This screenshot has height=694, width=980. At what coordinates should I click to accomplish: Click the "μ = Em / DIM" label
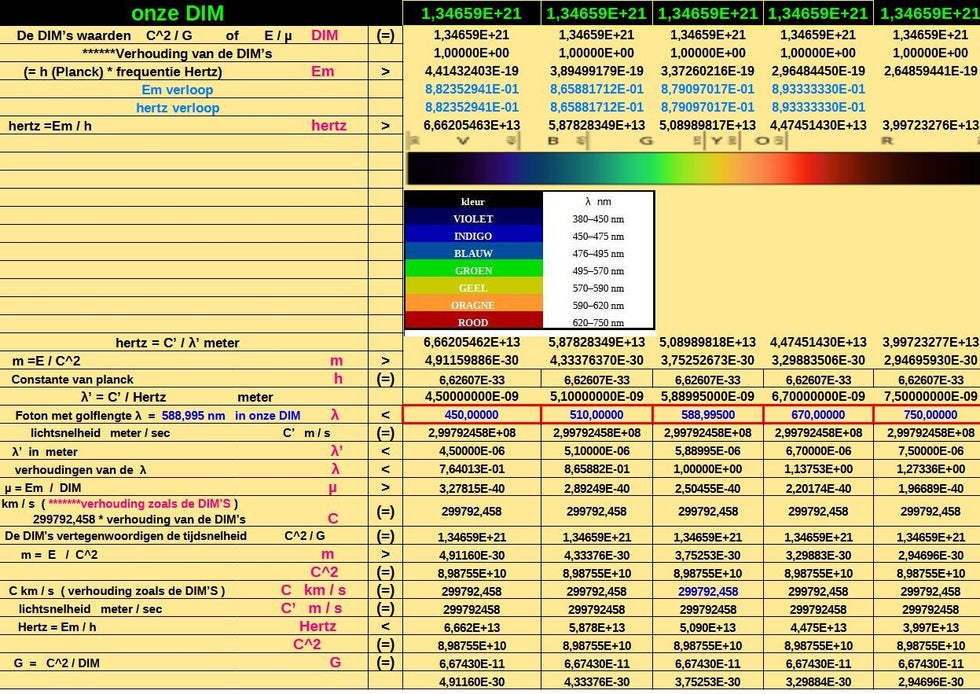43,488
